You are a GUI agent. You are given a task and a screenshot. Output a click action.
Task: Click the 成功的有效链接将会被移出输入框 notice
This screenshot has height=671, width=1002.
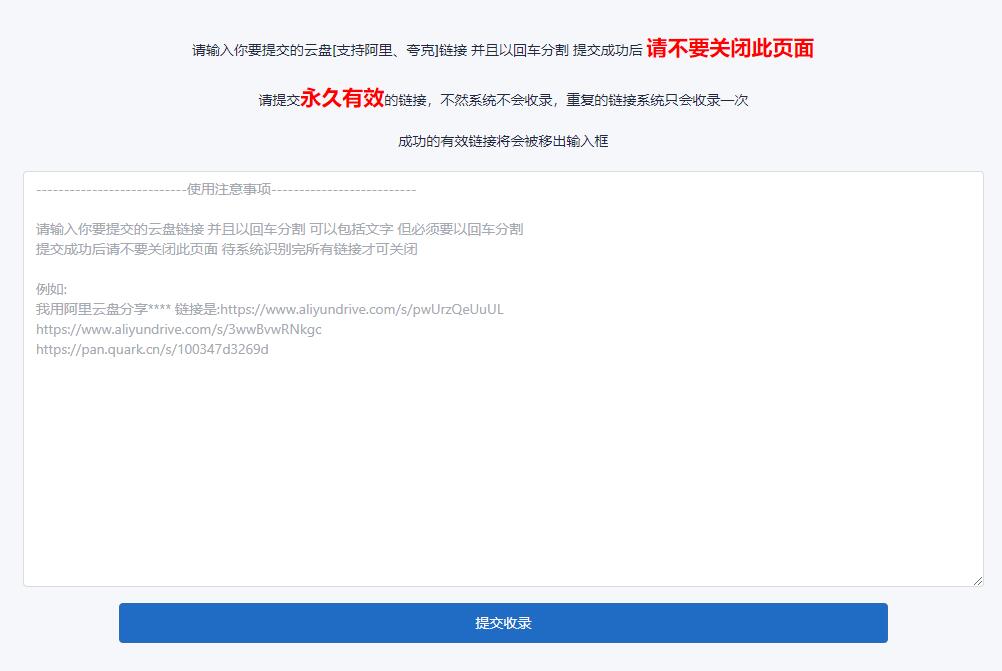[x=503, y=141]
